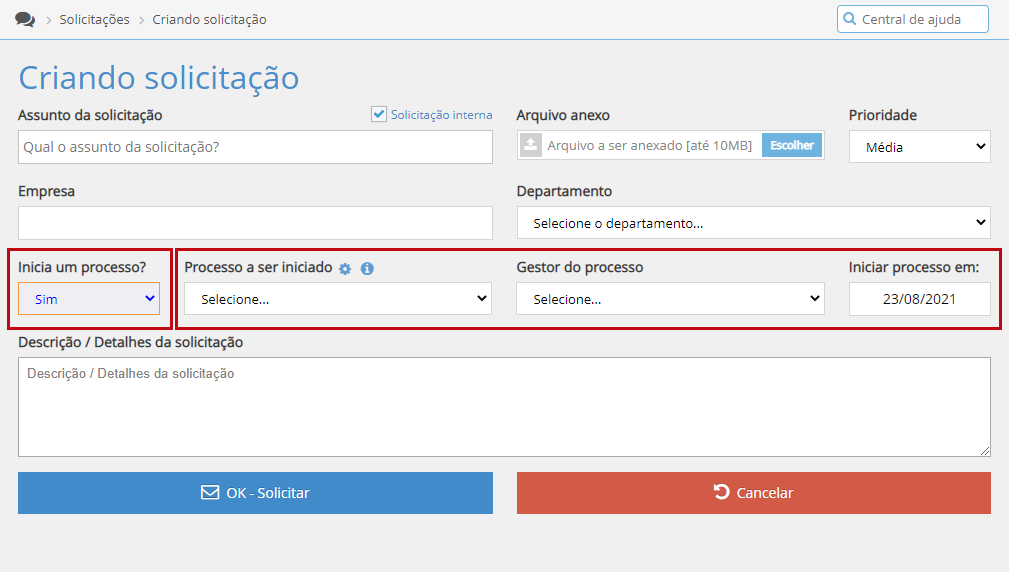Click the Criando solicitação breadcrumb item

209,19
